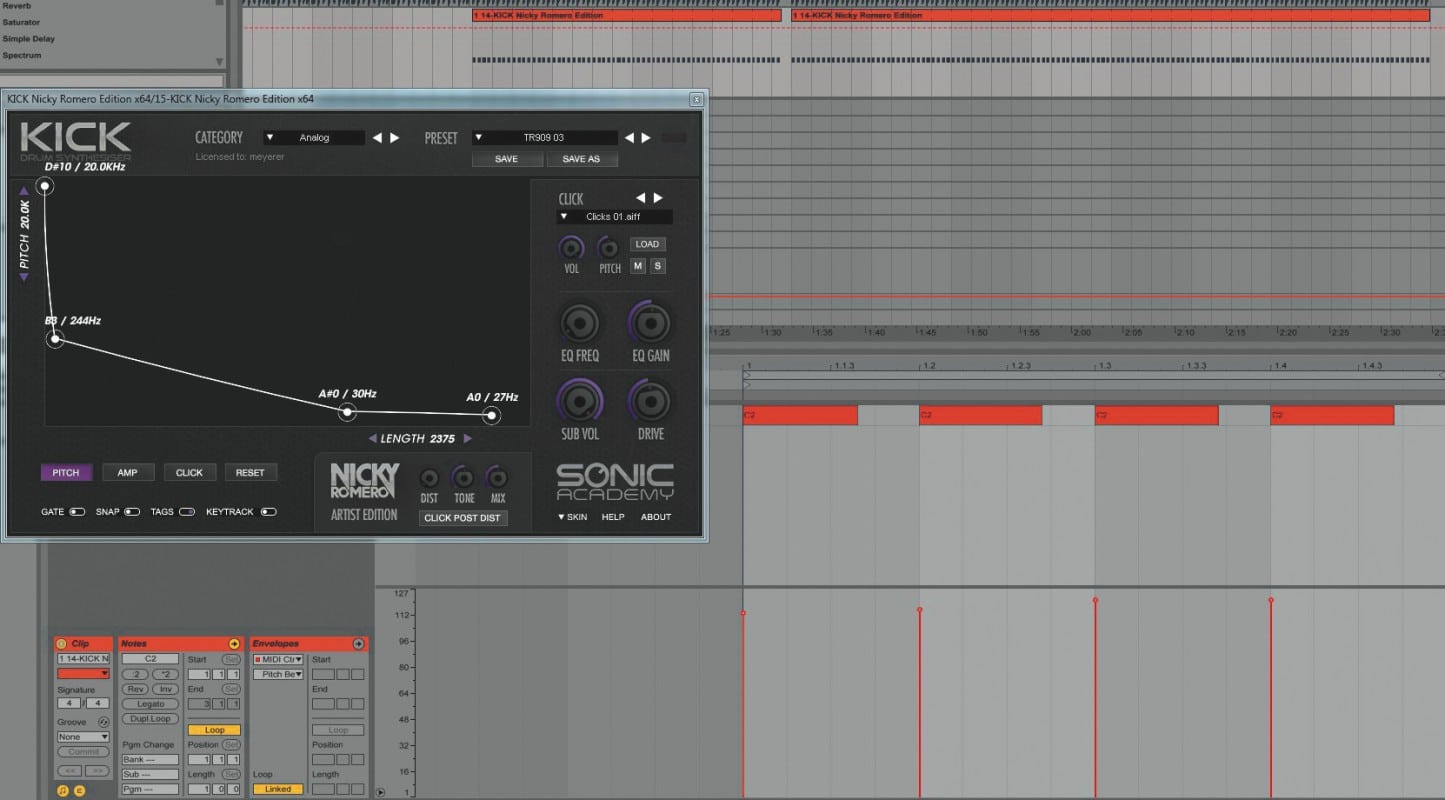1445x800 pixels.
Task: Click SAVE AS preset button
Action: tap(581, 159)
